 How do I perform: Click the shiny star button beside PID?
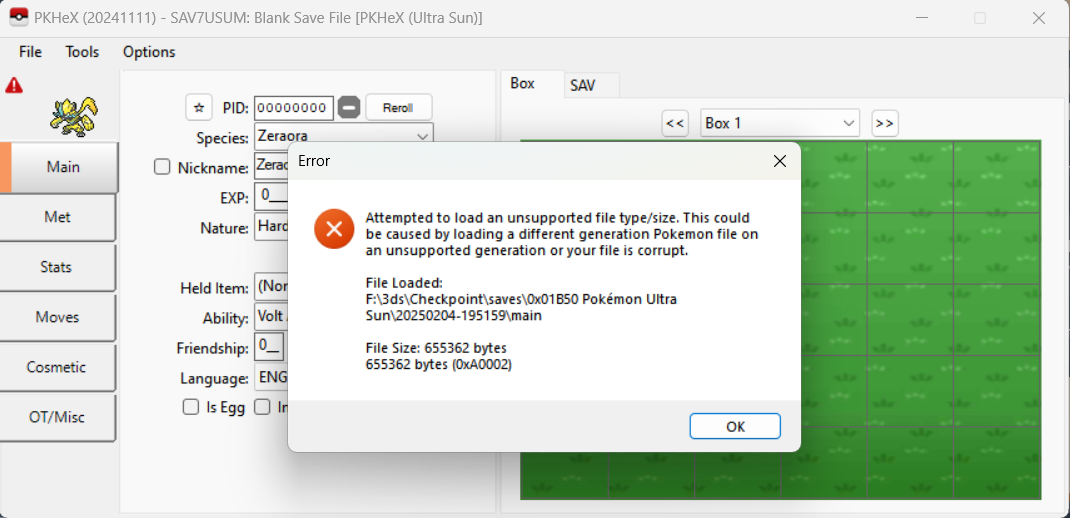pyautogui.click(x=199, y=107)
